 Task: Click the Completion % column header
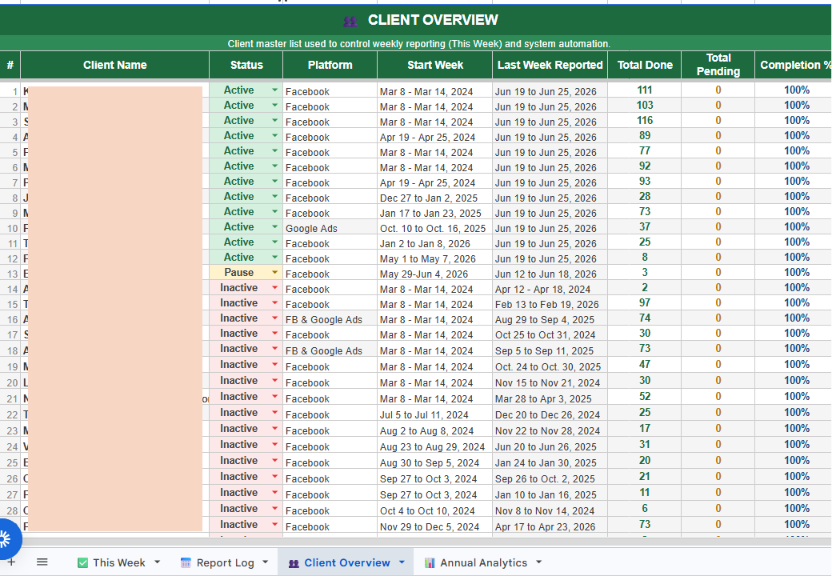(793, 65)
